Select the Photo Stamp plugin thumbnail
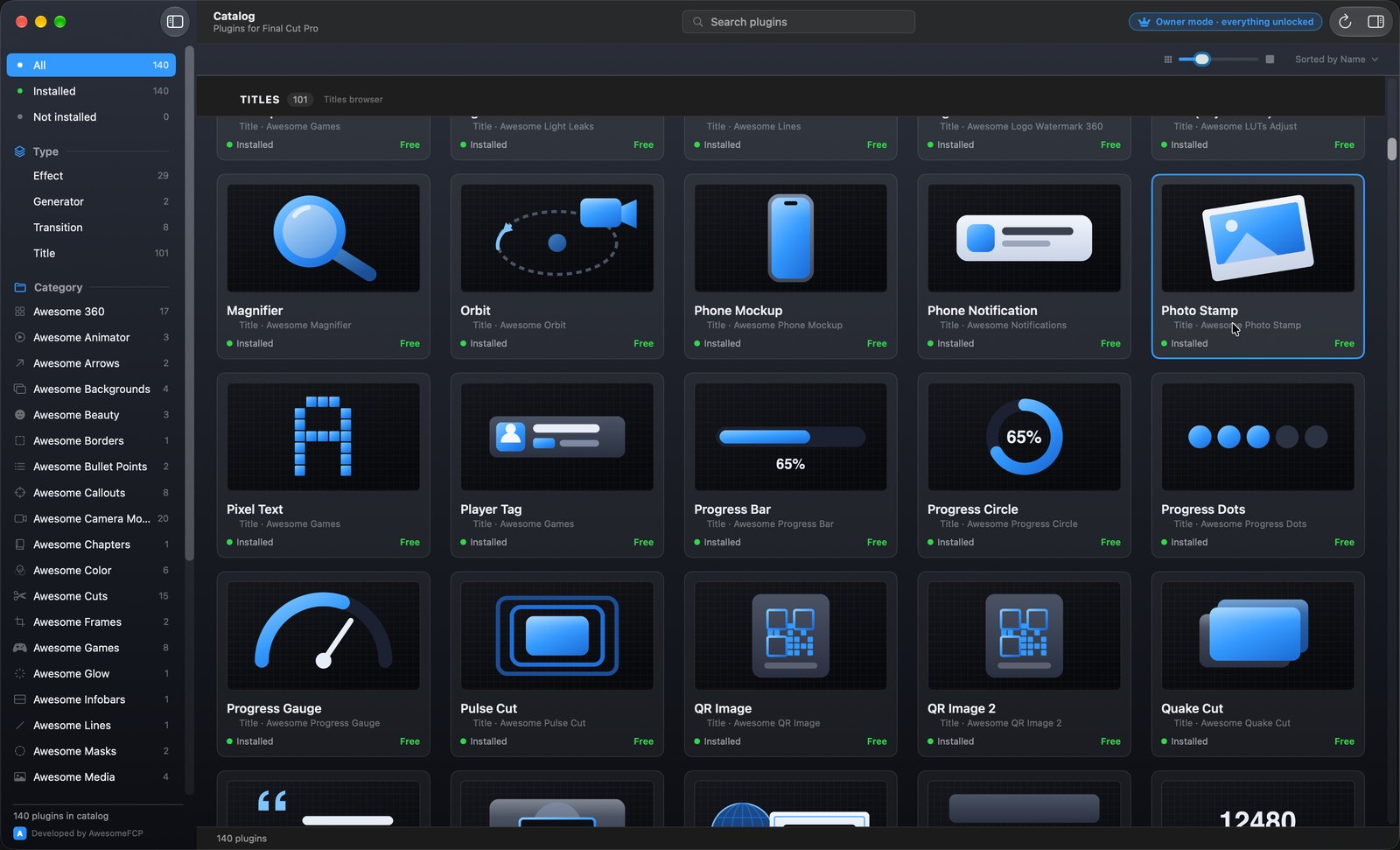This screenshot has height=850, width=1400. pos(1257,238)
